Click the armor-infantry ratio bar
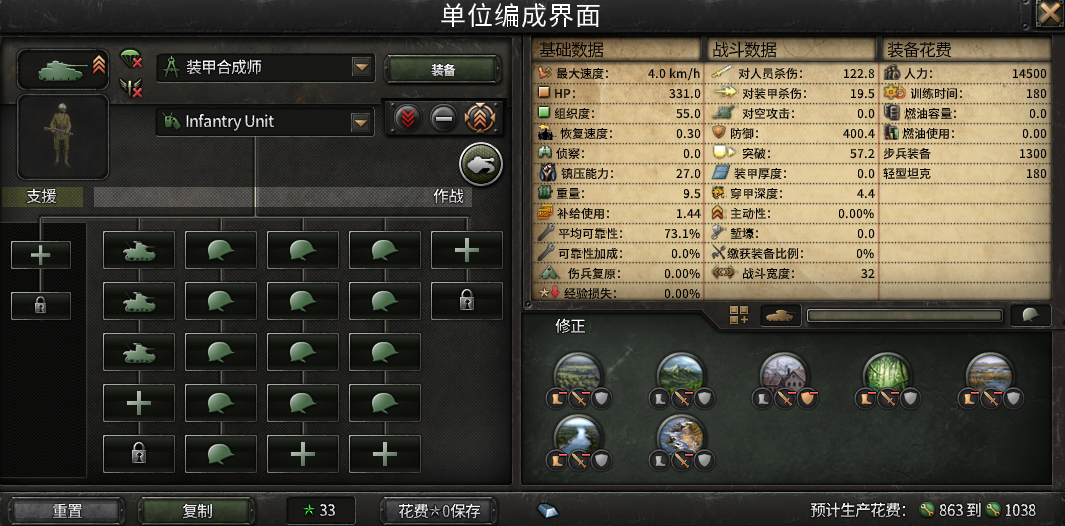Screen dimensions: 1065x526 [x=904, y=315]
